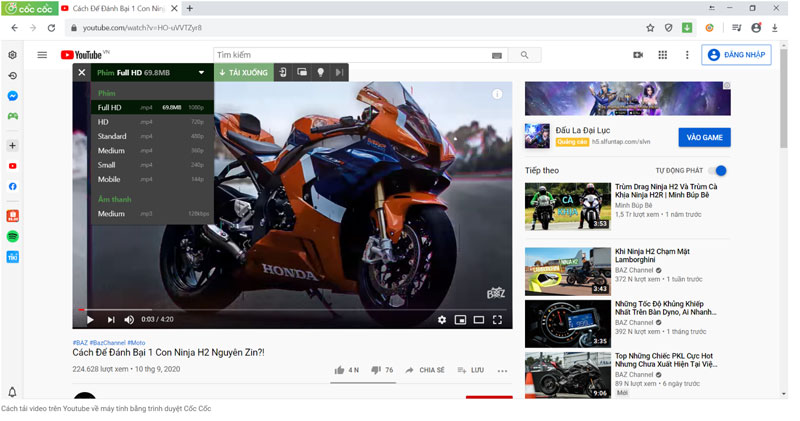Select Mobile 144p quality option
This screenshot has height=421, width=800.
pyautogui.click(x=152, y=179)
